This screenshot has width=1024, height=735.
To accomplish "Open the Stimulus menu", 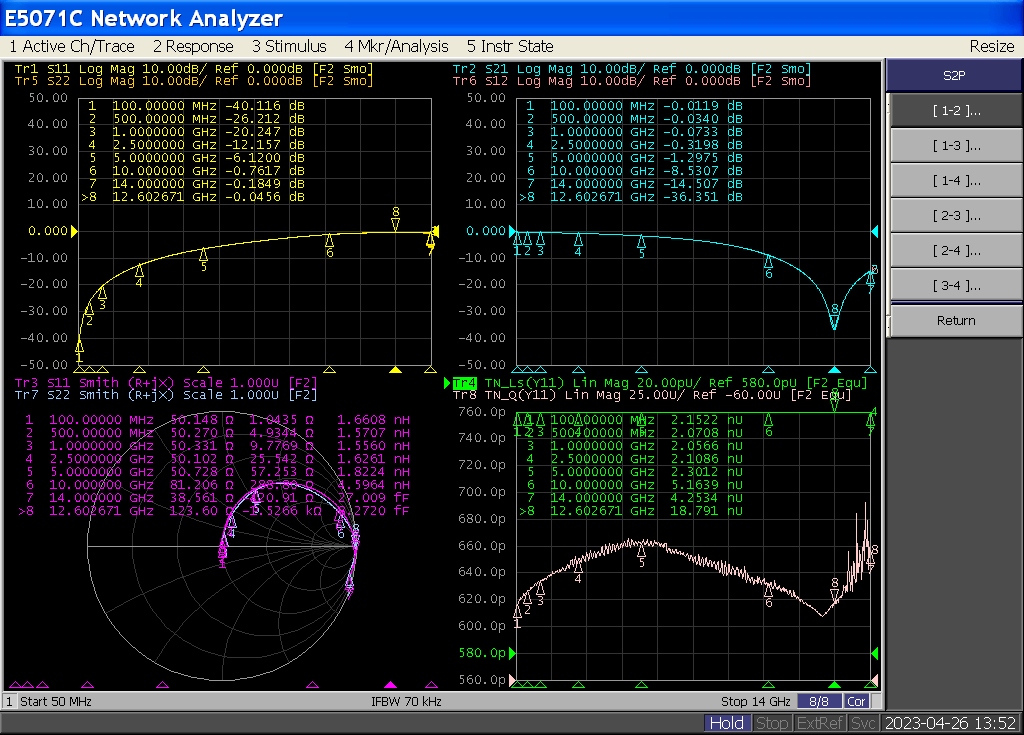I will tap(289, 46).
